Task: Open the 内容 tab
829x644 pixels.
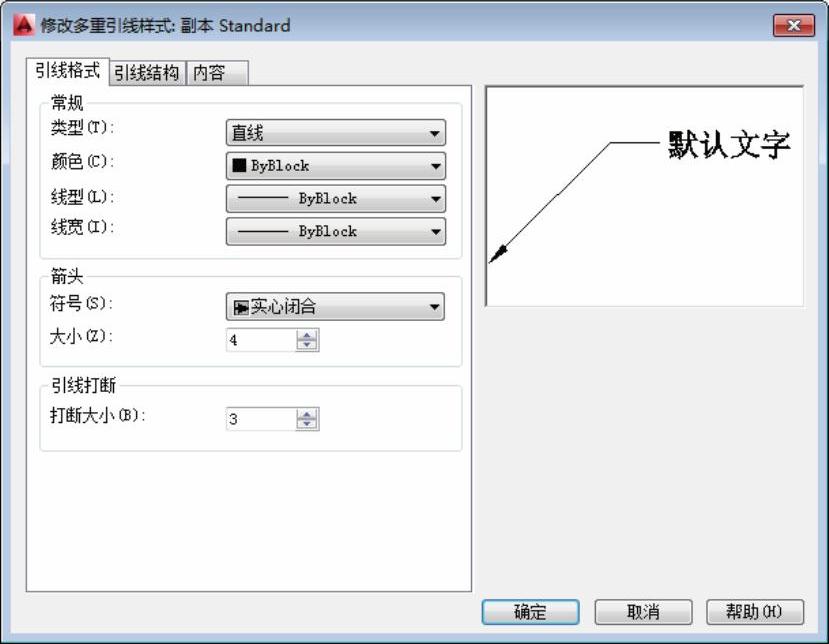Action: pos(210,73)
